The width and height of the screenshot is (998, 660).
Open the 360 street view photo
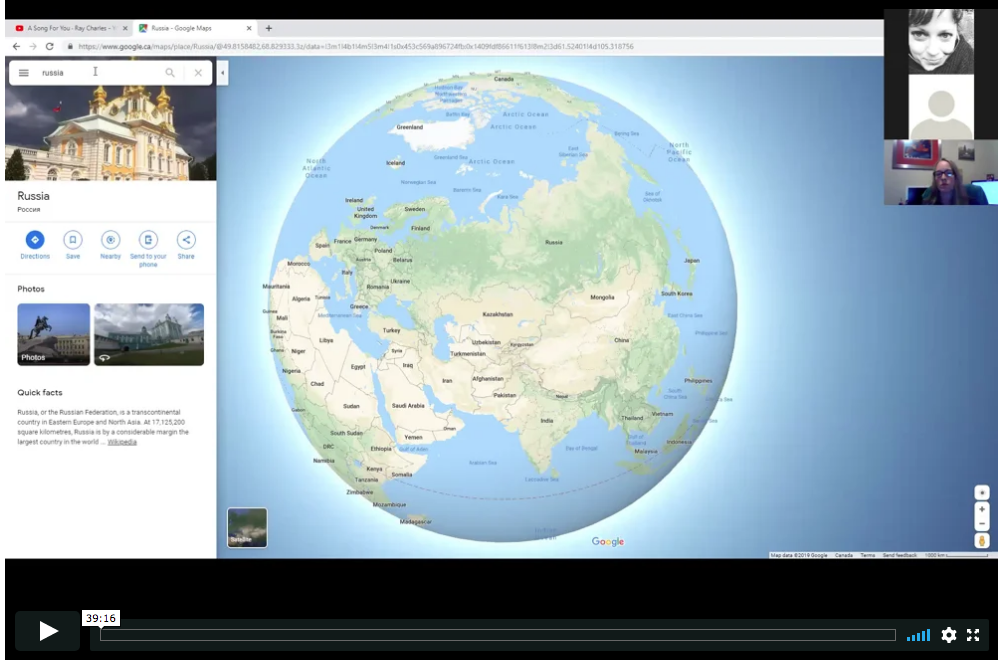(149, 334)
